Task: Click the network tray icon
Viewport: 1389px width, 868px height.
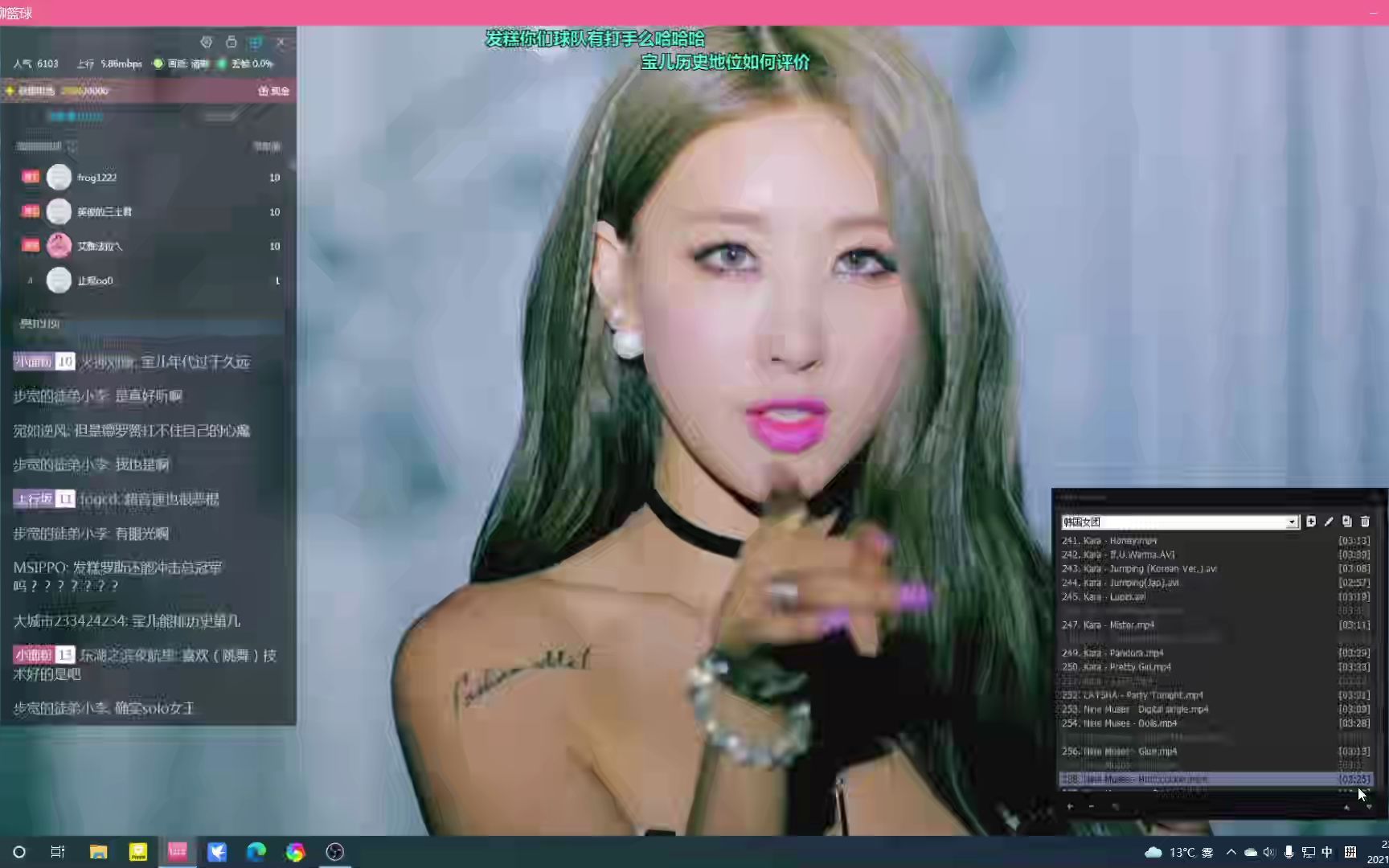Action: tap(1308, 852)
